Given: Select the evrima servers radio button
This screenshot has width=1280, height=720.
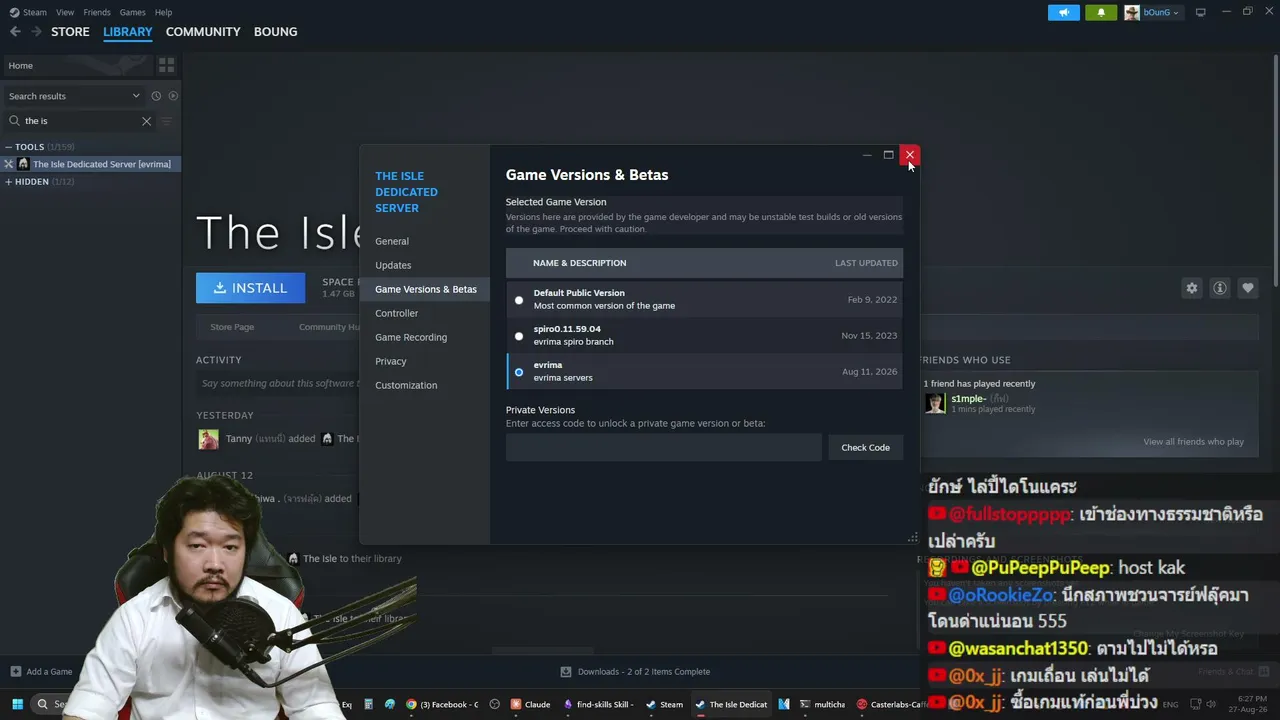Looking at the screenshot, I should (519, 372).
